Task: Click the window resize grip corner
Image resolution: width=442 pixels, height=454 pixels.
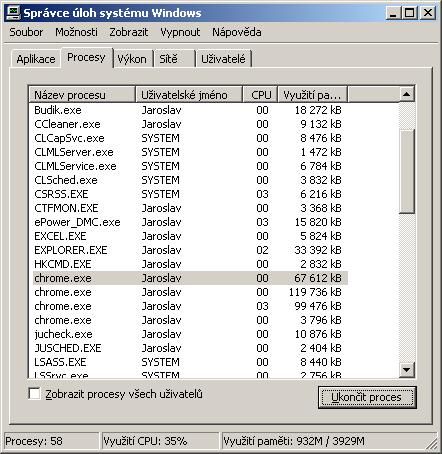Action: (x=433, y=444)
